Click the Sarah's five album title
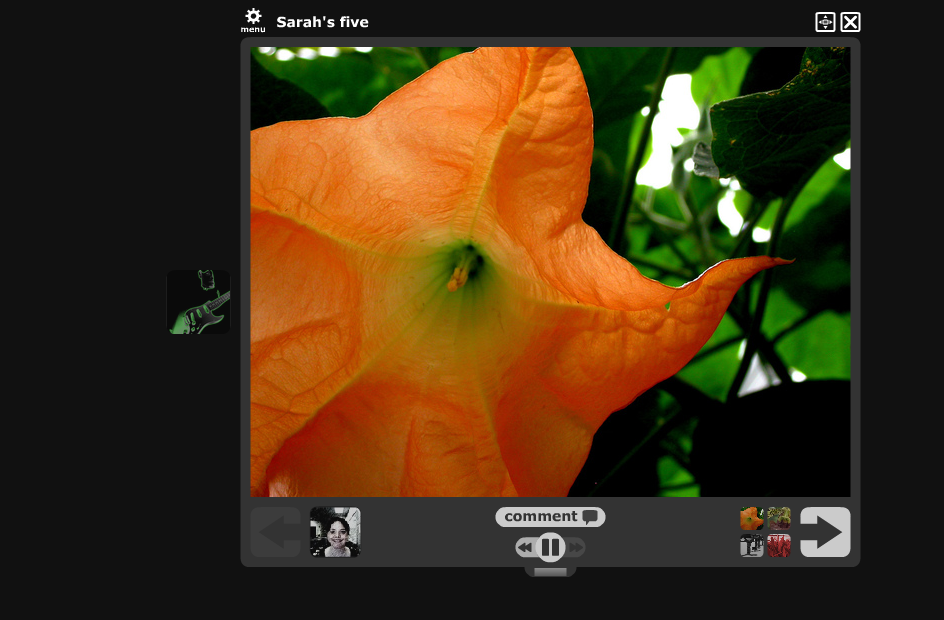 tap(322, 22)
